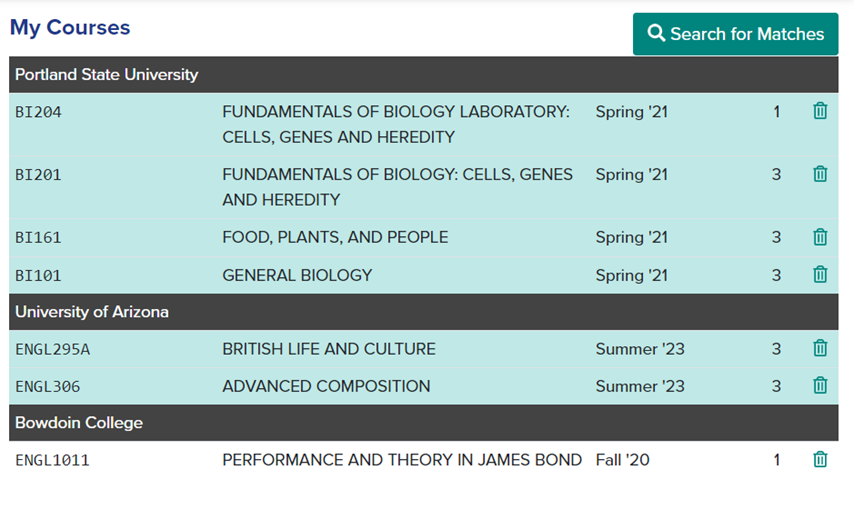
Task: Remove BI201 using its trash icon
Action: (x=820, y=174)
